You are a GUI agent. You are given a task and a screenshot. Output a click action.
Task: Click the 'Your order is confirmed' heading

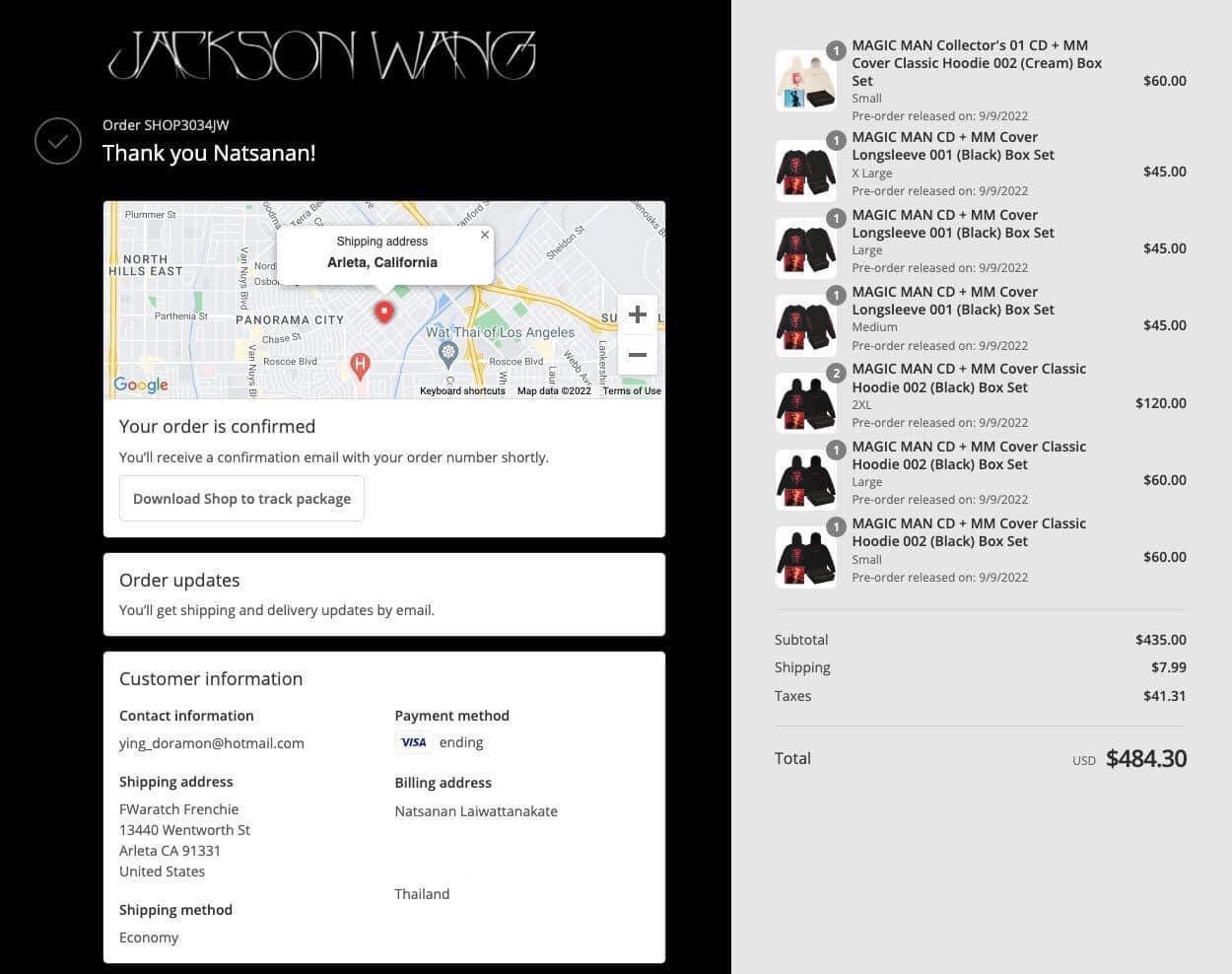click(217, 426)
